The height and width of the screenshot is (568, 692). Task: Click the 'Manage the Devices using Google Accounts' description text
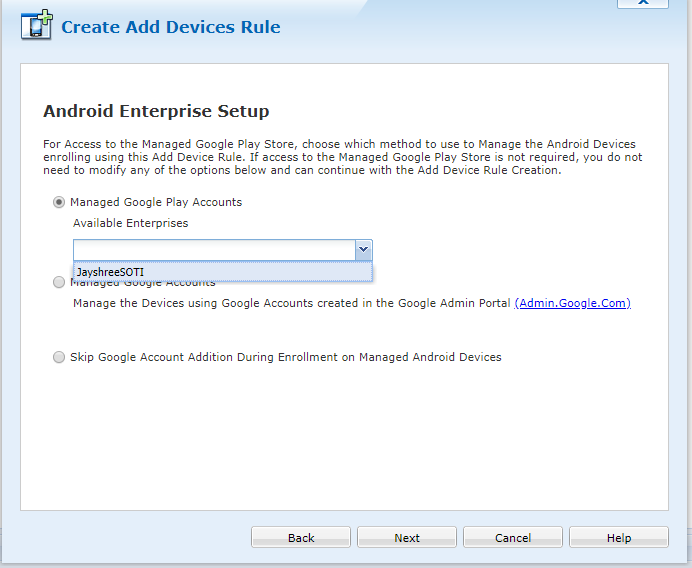click(292, 303)
